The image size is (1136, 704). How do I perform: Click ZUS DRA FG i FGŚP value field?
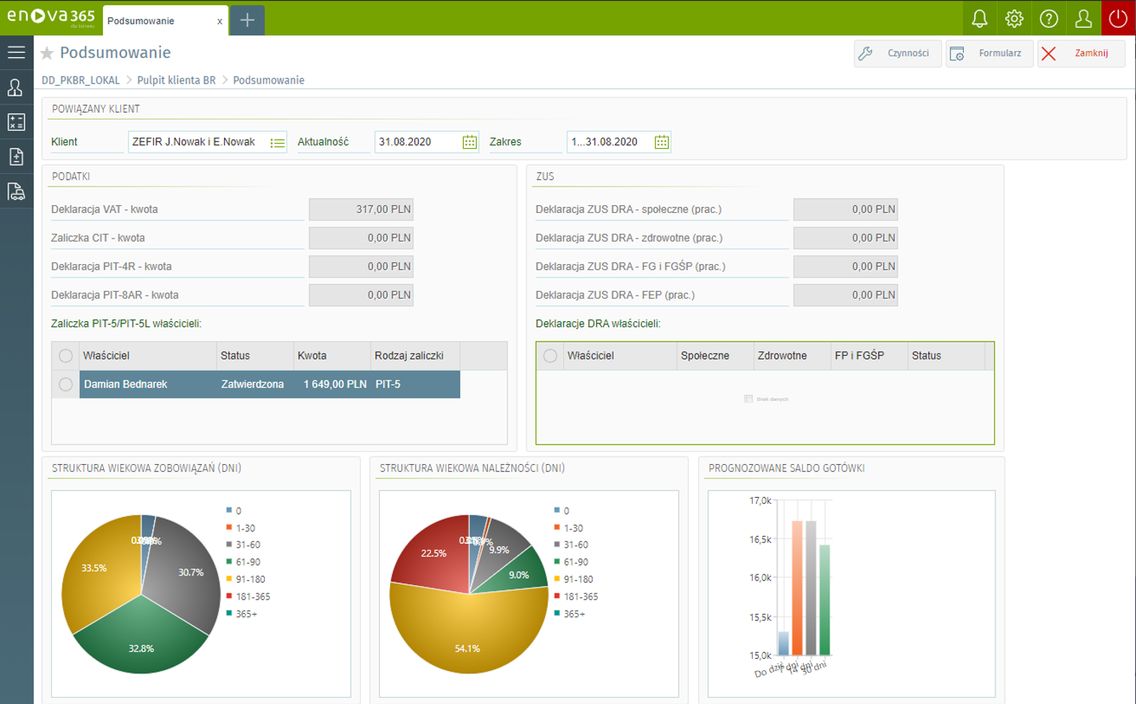coord(845,267)
